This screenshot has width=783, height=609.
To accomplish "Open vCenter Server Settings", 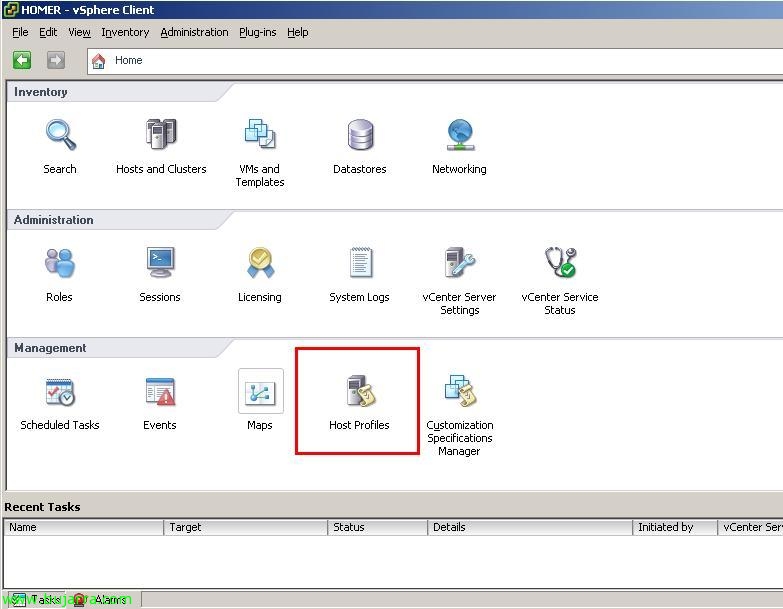I will coord(460,263).
